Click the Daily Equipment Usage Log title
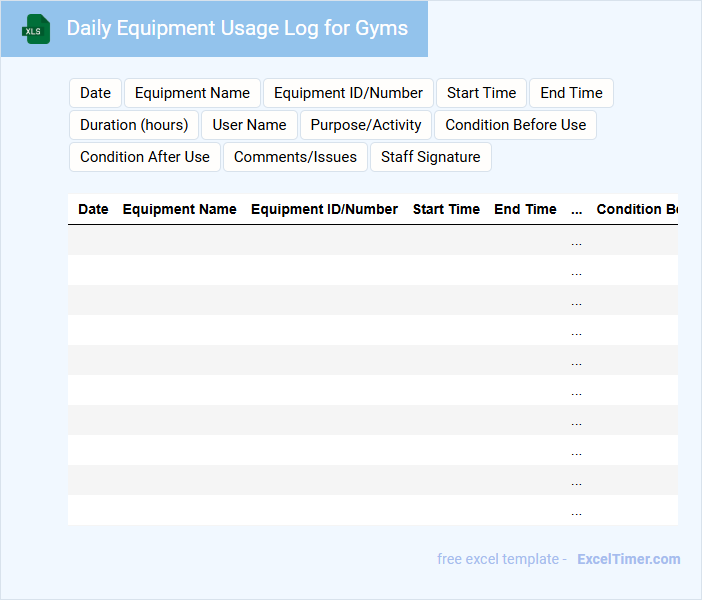702x600 pixels. point(237,28)
